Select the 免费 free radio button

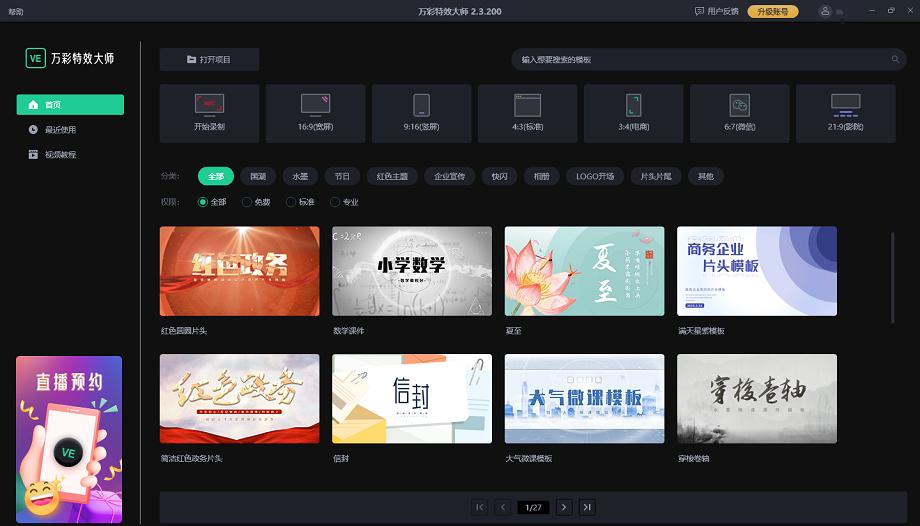tap(247, 202)
